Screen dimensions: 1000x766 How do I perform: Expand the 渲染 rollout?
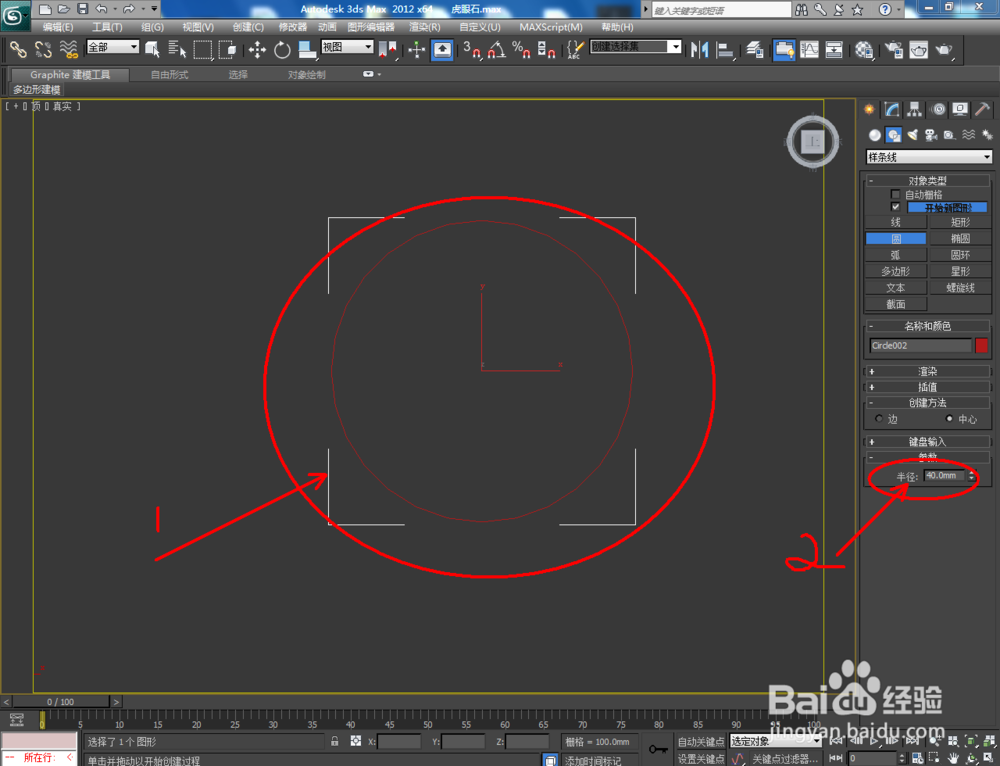[928, 371]
